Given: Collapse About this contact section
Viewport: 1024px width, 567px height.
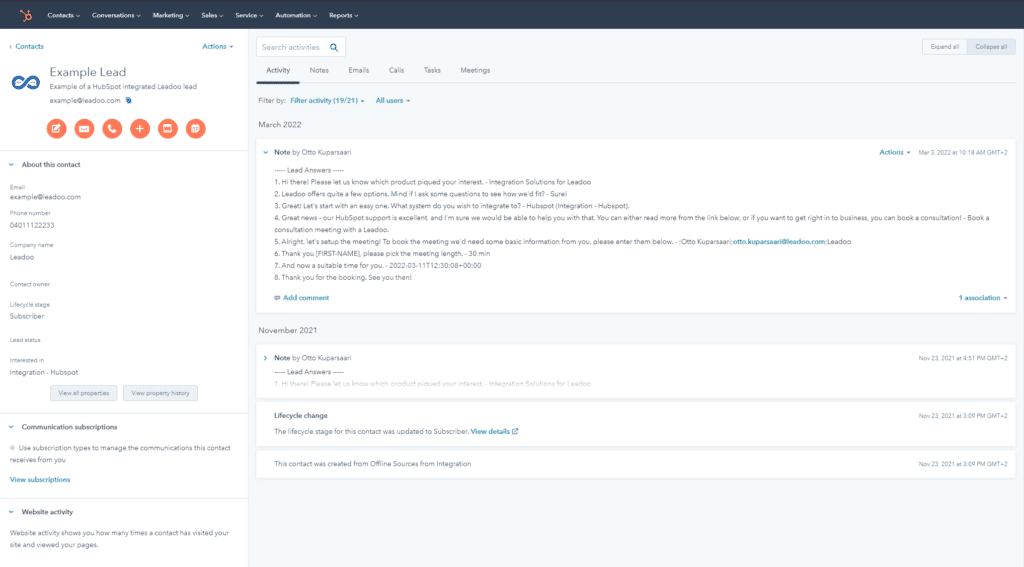Looking at the screenshot, I should point(11,165).
